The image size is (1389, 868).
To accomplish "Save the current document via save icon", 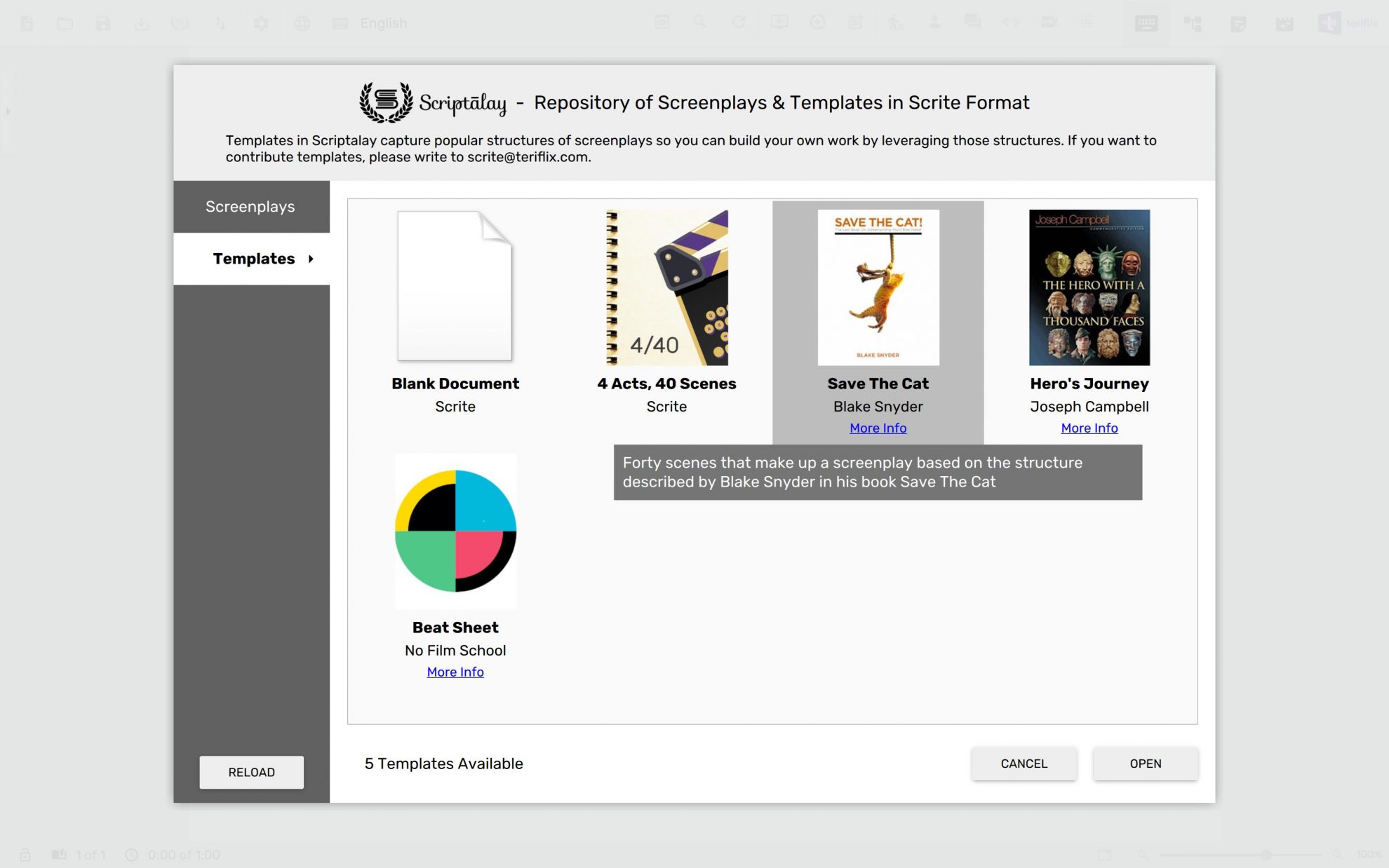I will pyautogui.click(x=104, y=22).
